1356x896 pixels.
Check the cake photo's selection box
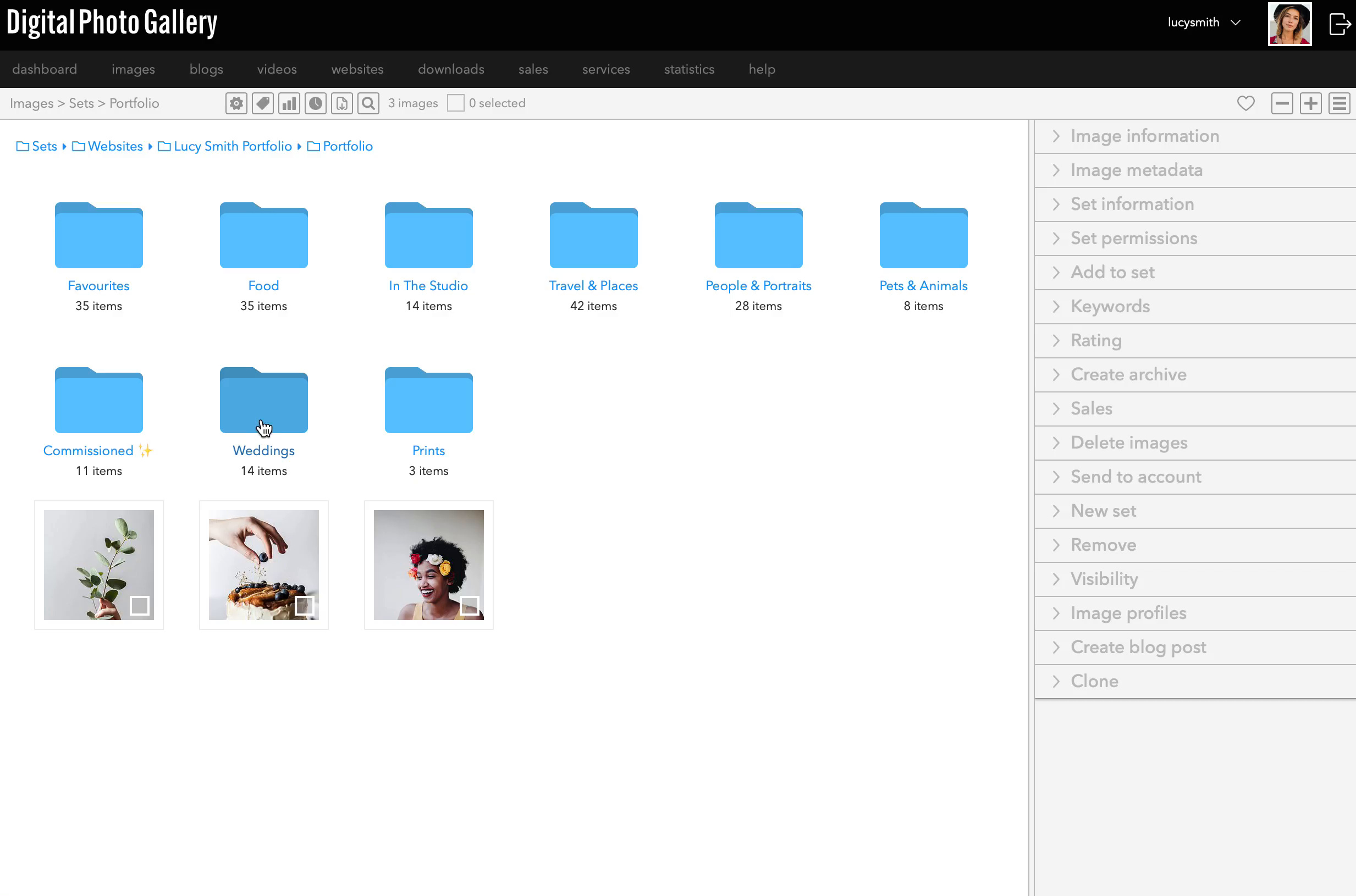coord(305,605)
